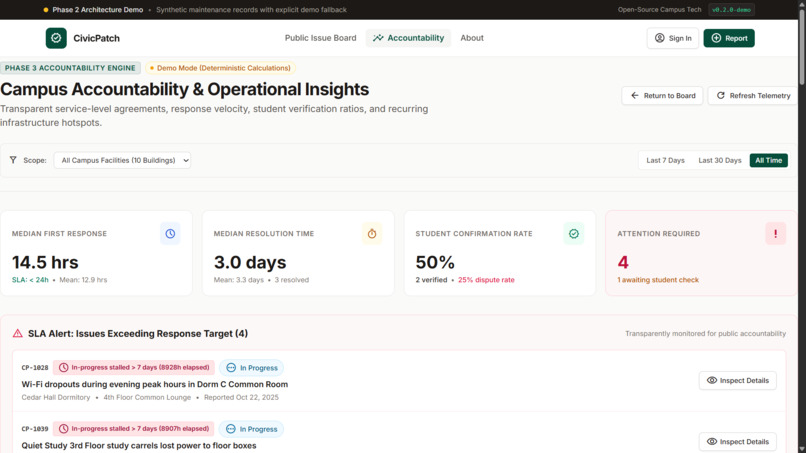Viewport: 806px width, 453px height.
Task: Click the CivicPatch brand name
Action: click(96, 38)
